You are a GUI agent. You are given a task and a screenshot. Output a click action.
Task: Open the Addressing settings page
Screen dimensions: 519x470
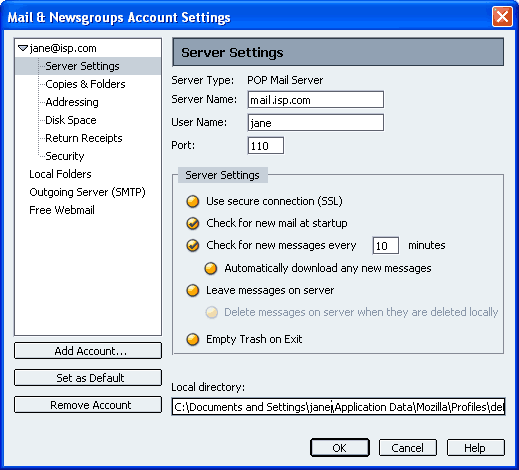[x=72, y=102]
